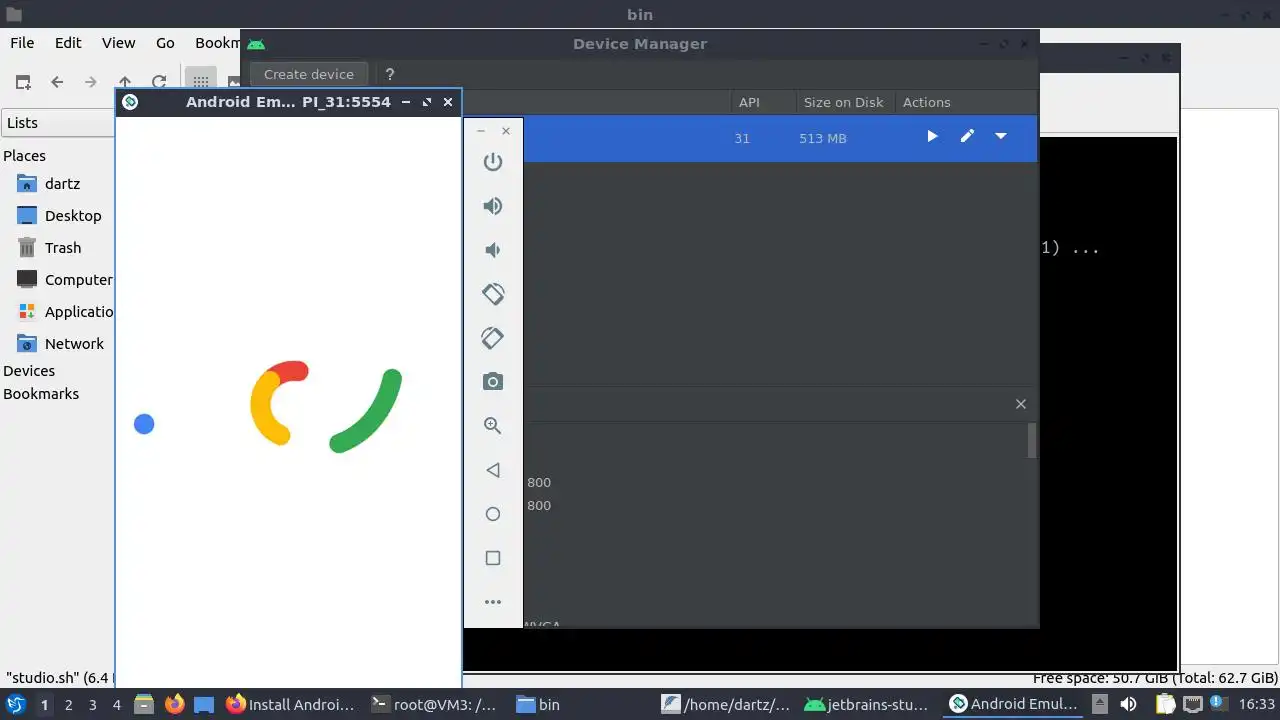Viewport: 1280px width, 720px height.
Task: Click Android icon in Device Manager title
Action: 256,44
